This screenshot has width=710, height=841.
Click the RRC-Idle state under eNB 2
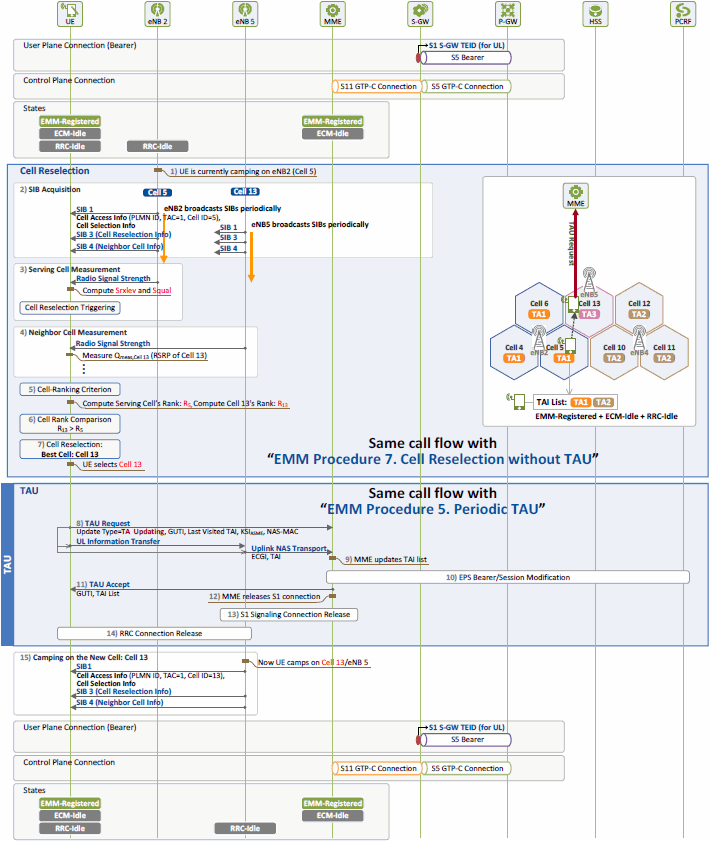[x=158, y=146]
